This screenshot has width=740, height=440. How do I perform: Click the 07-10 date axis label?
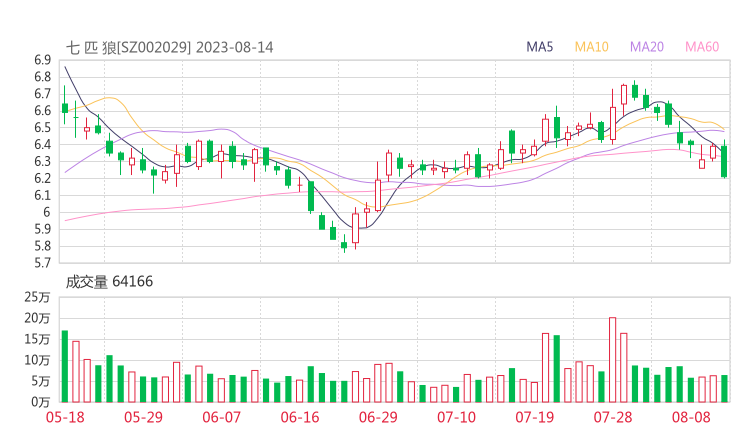(456, 417)
